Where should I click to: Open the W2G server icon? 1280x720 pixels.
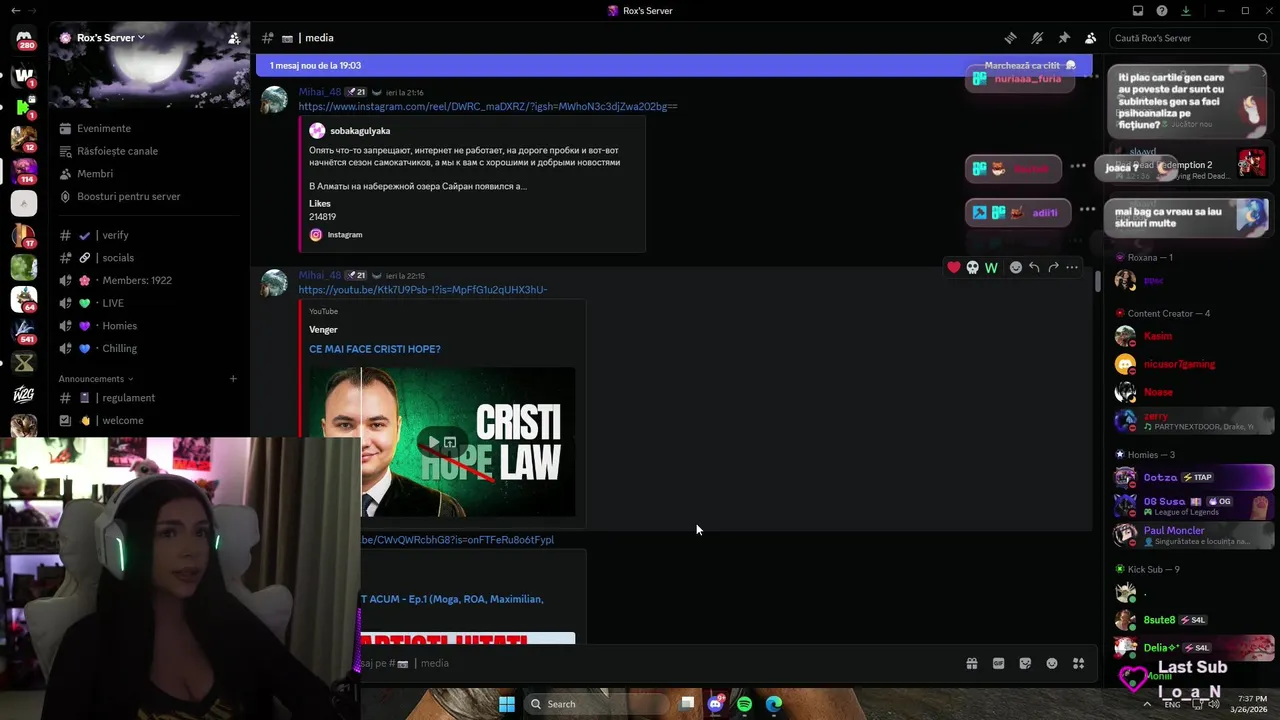coord(24,394)
